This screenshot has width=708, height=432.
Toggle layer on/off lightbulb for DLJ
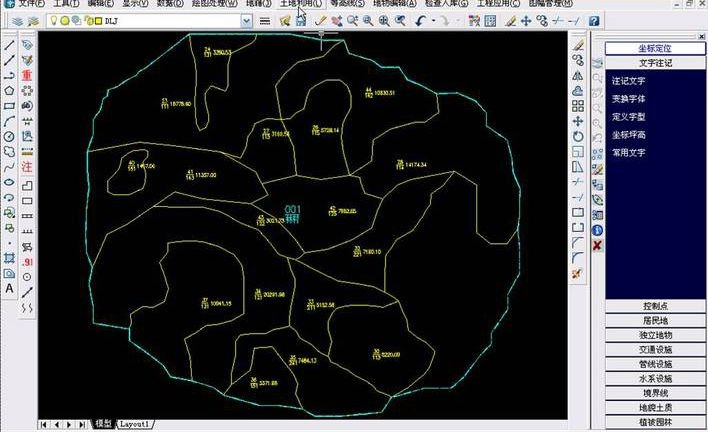[54, 20]
